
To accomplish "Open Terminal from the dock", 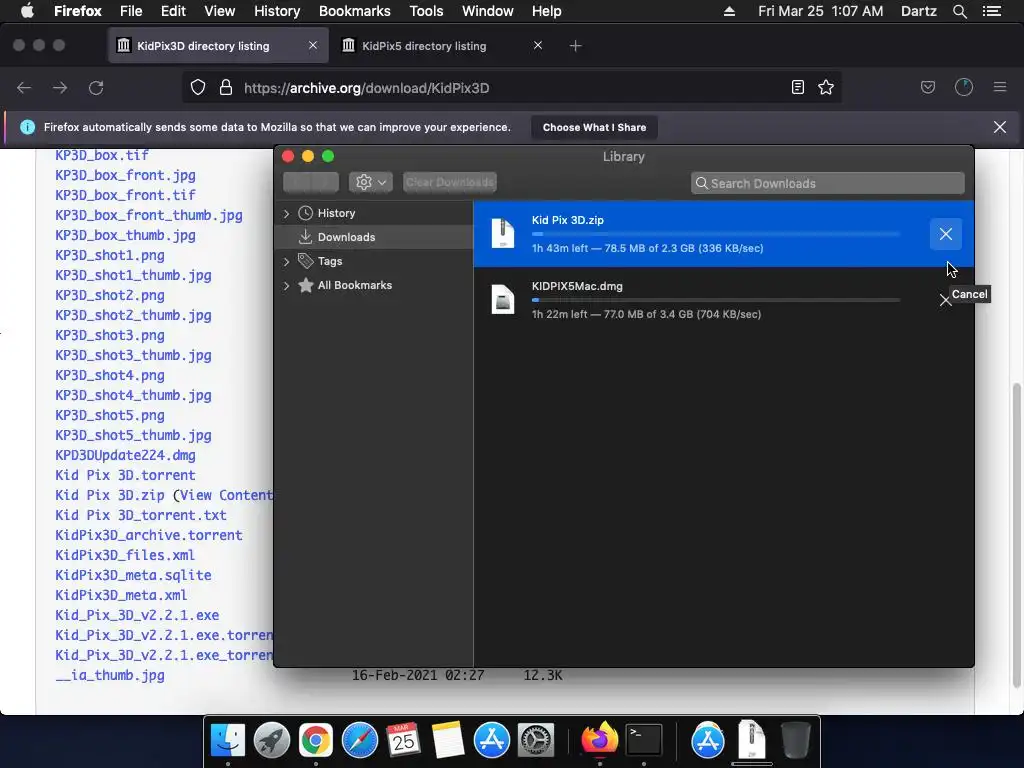I will [644, 741].
